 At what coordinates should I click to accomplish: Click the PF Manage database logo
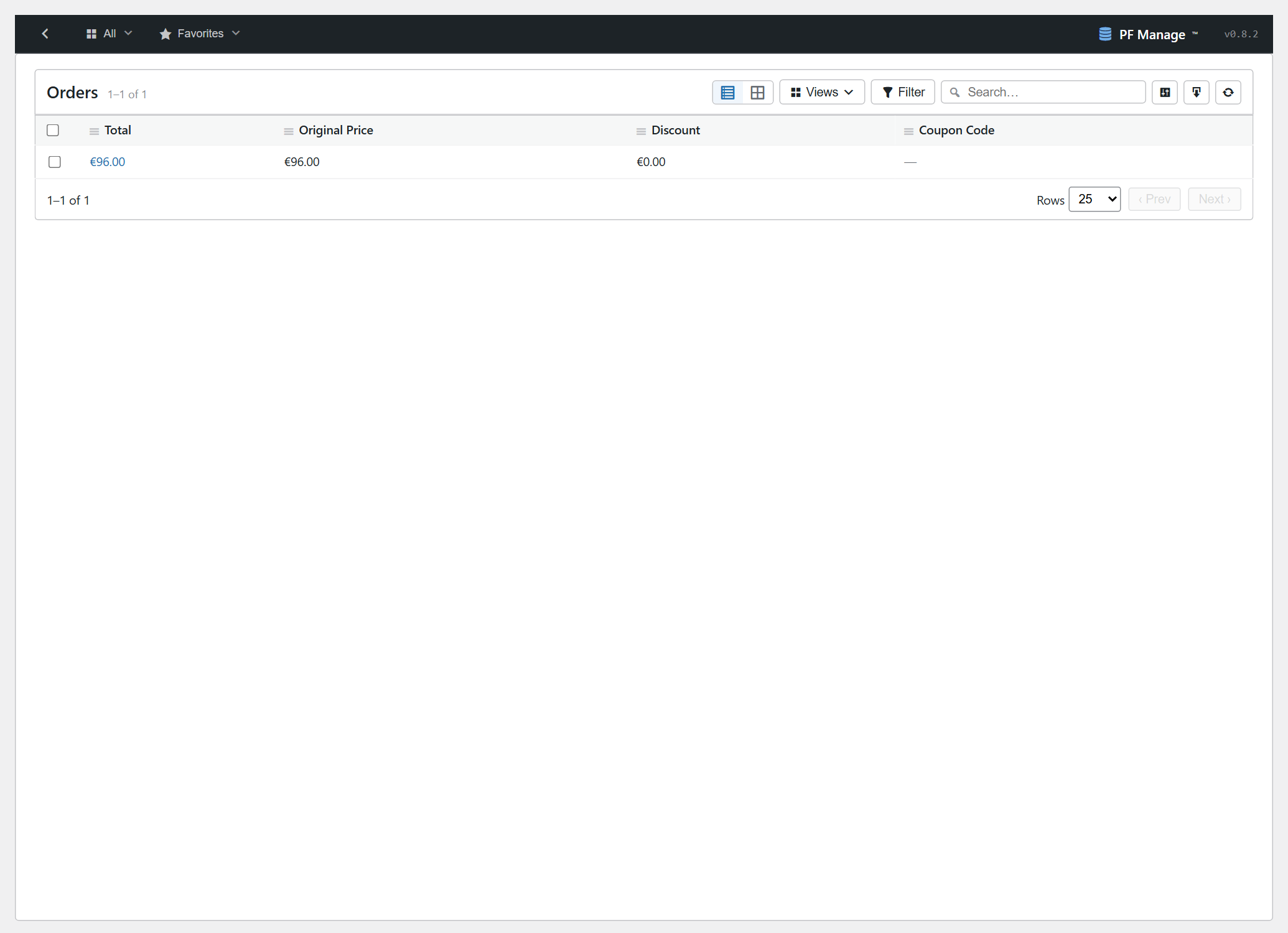pos(1105,34)
